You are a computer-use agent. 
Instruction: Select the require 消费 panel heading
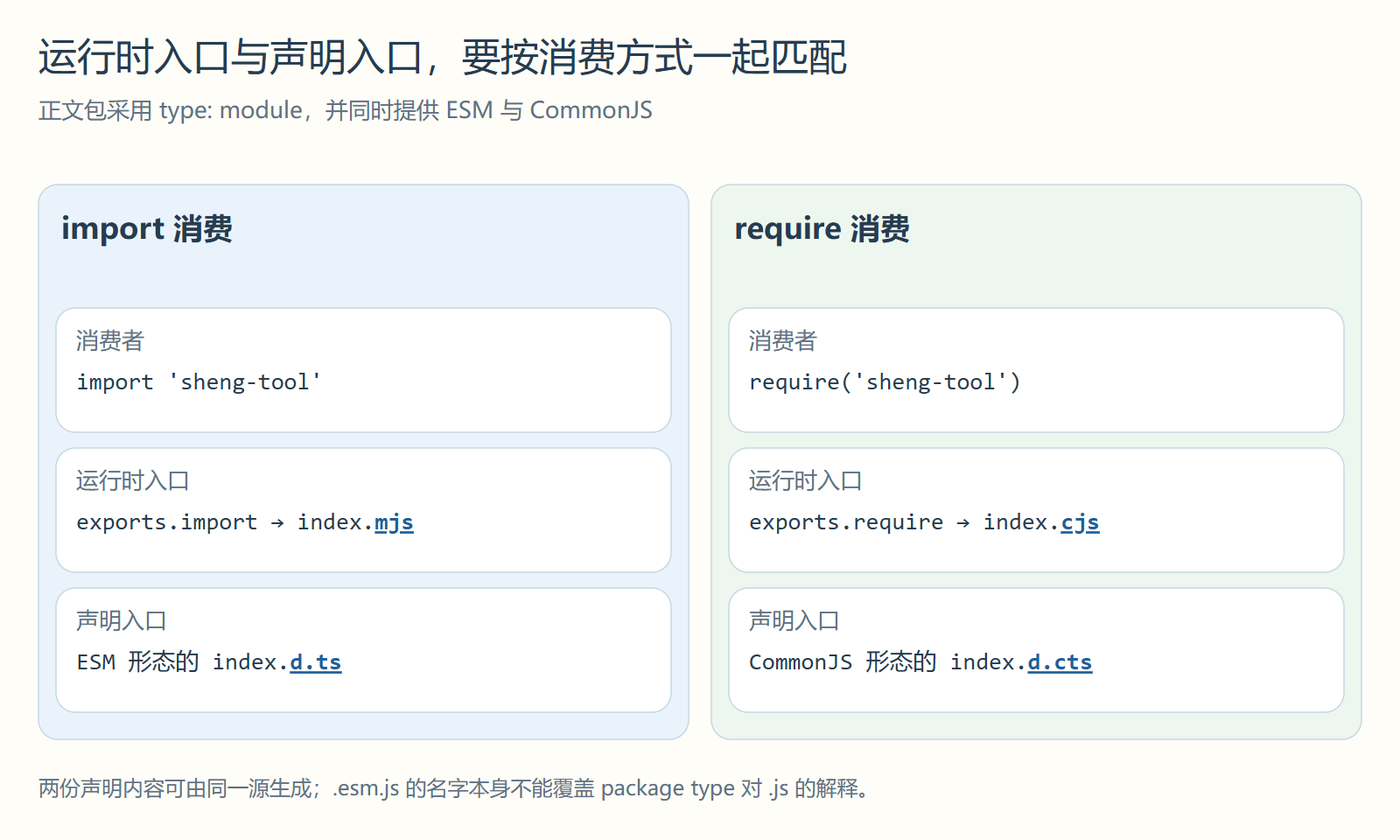822,228
